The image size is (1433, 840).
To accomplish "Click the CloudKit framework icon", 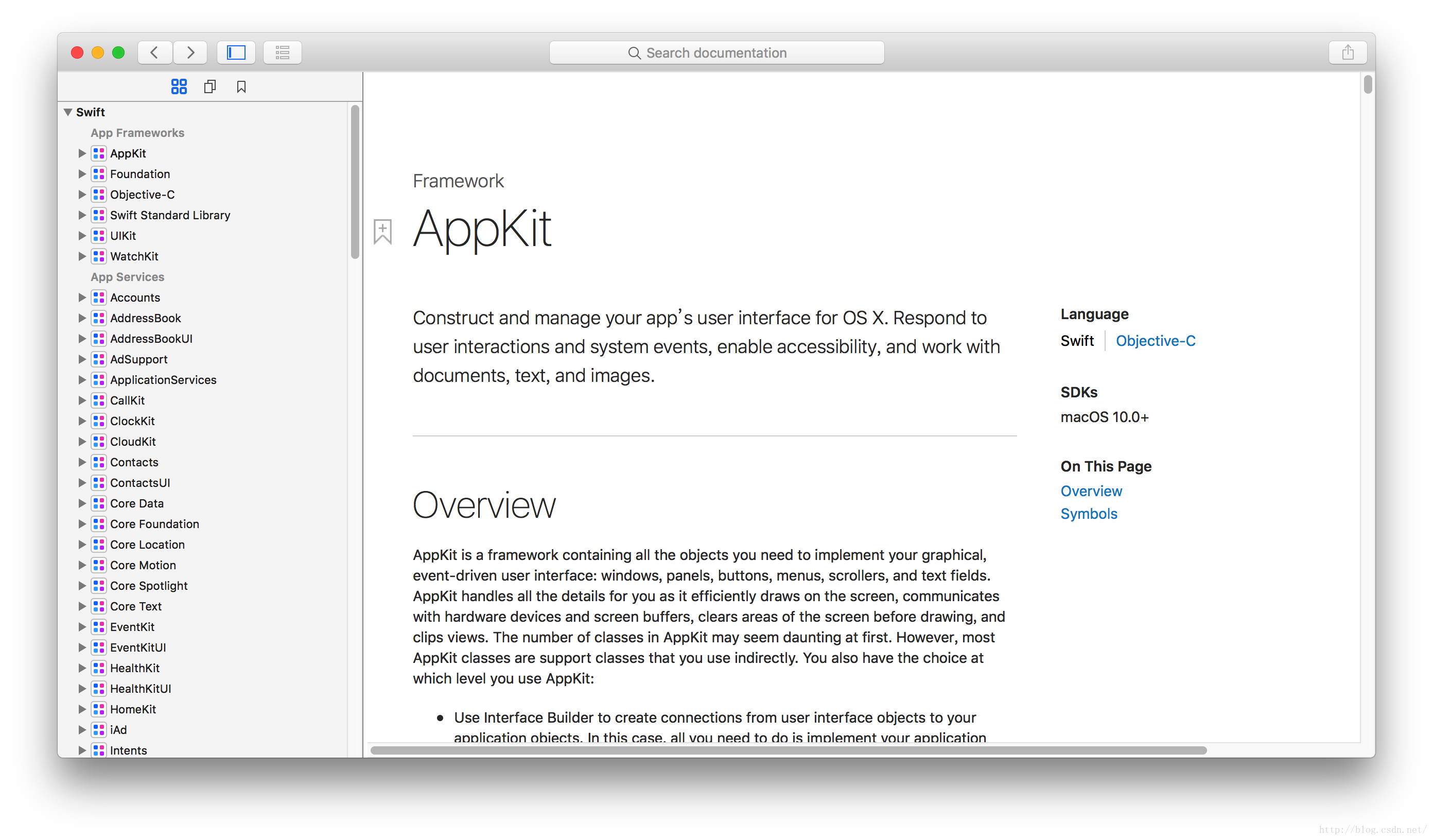I will 99,441.
